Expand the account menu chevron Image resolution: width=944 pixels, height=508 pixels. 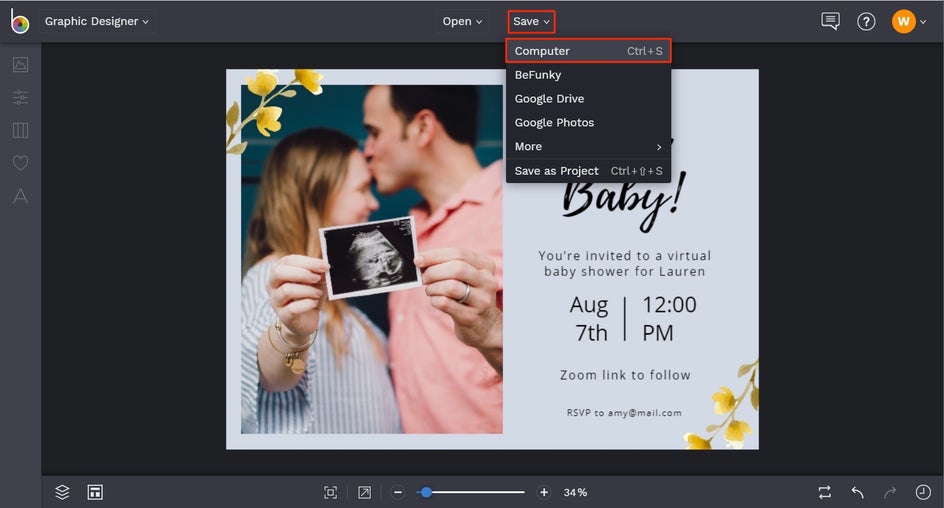923,22
